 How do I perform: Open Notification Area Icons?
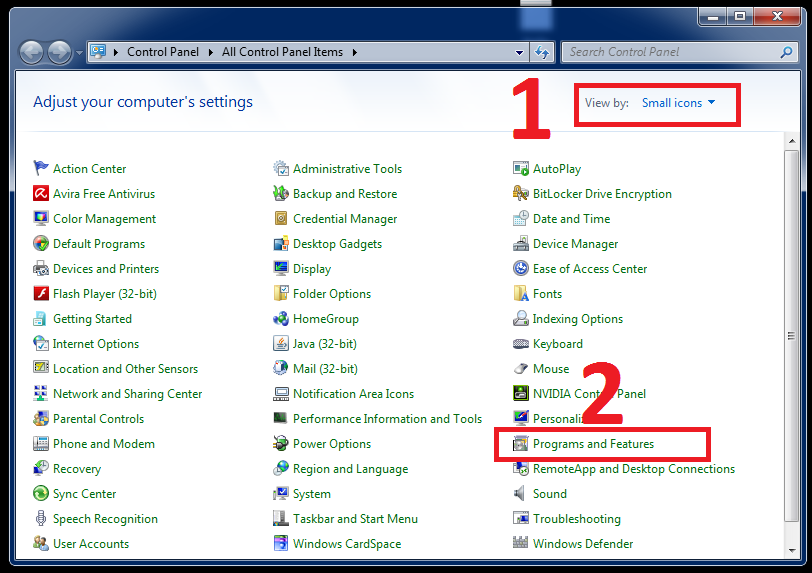(x=353, y=394)
